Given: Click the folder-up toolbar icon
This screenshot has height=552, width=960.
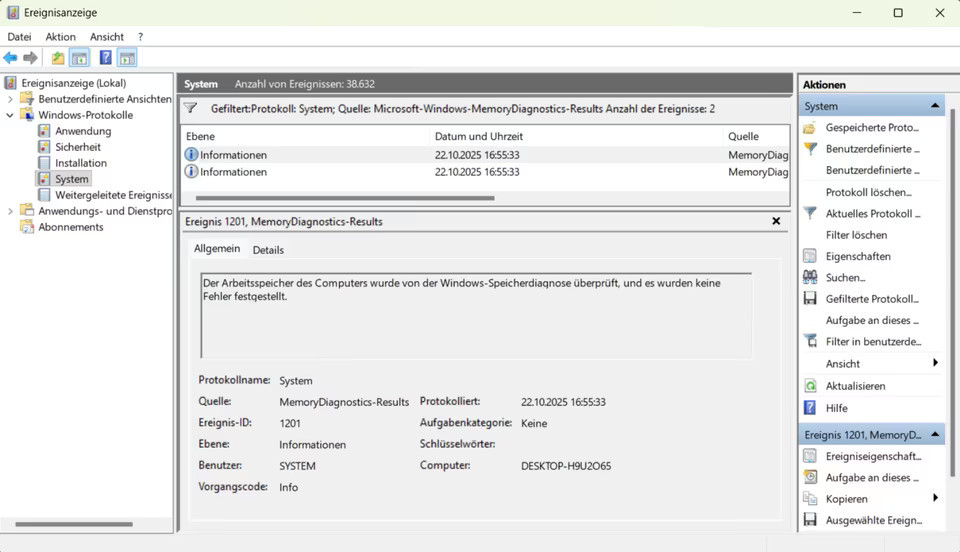Looking at the screenshot, I should tap(58, 58).
